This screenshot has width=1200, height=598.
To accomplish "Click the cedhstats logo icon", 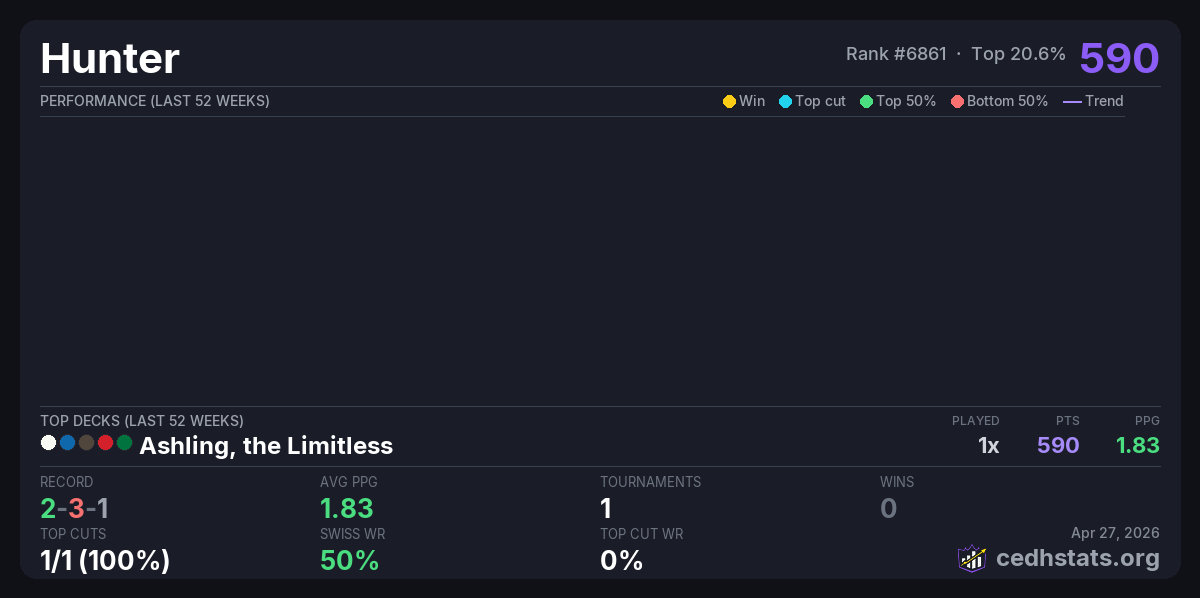I will click(972, 558).
